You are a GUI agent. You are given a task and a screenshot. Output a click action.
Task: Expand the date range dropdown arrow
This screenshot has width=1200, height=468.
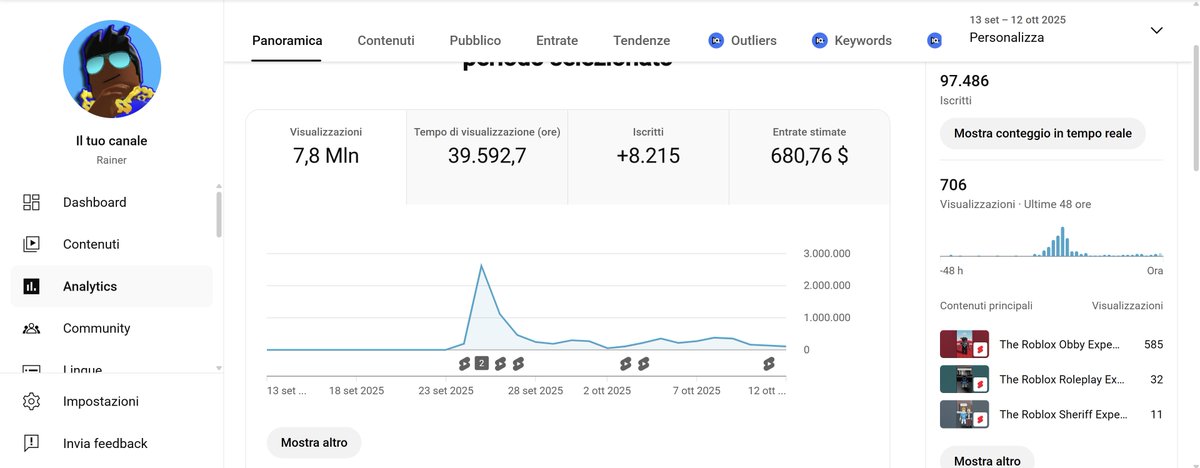pos(1157,30)
